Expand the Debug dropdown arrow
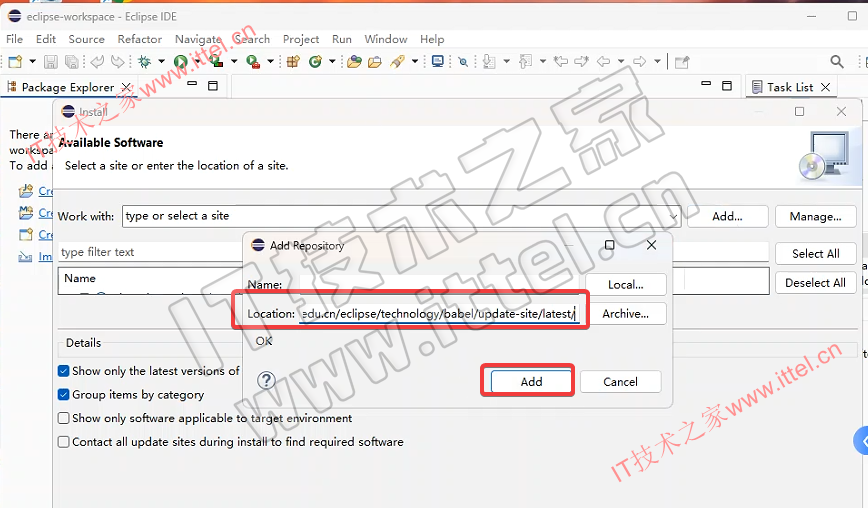The width and height of the screenshot is (868, 508). (161, 61)
